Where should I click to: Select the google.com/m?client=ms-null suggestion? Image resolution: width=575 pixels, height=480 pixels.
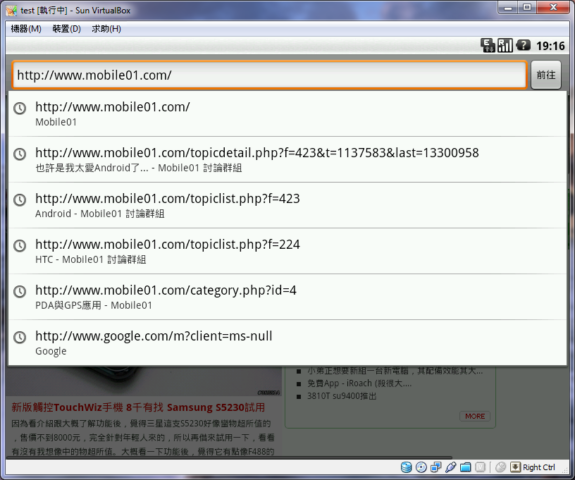[288, 343]
